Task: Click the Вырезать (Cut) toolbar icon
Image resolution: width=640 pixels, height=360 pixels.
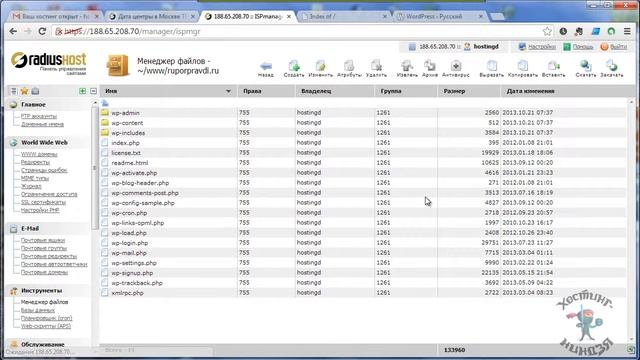Action: click(491, 69)
